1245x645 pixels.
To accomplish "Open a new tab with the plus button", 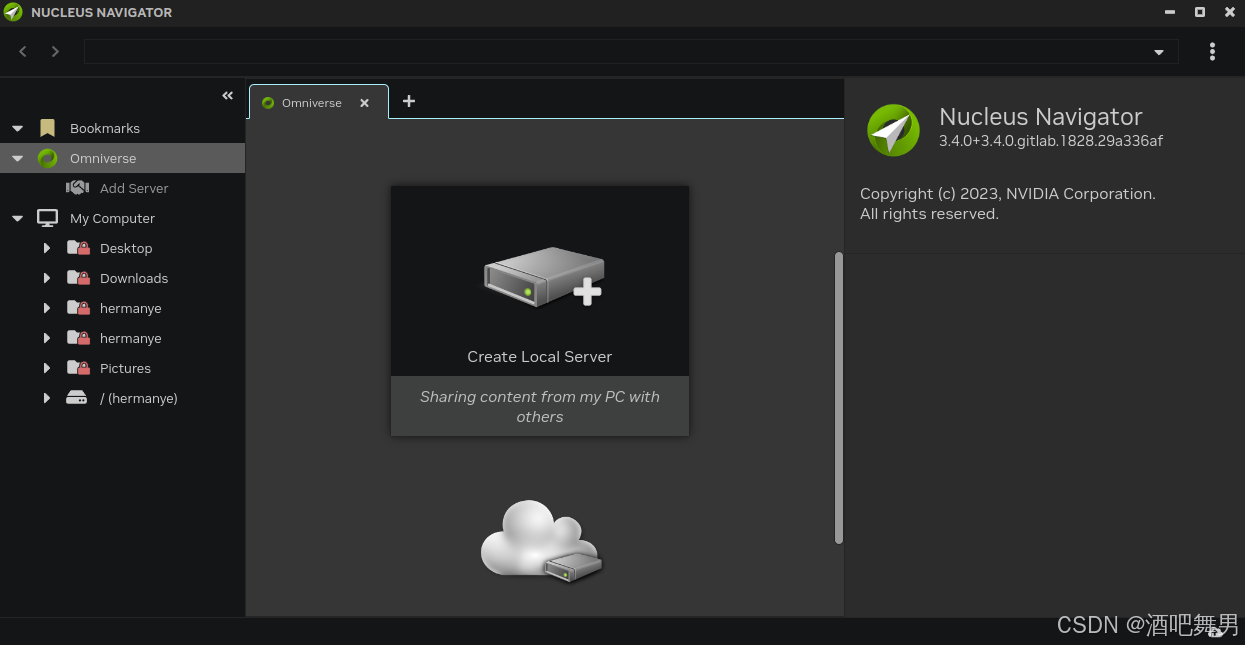I will point(408,101).
